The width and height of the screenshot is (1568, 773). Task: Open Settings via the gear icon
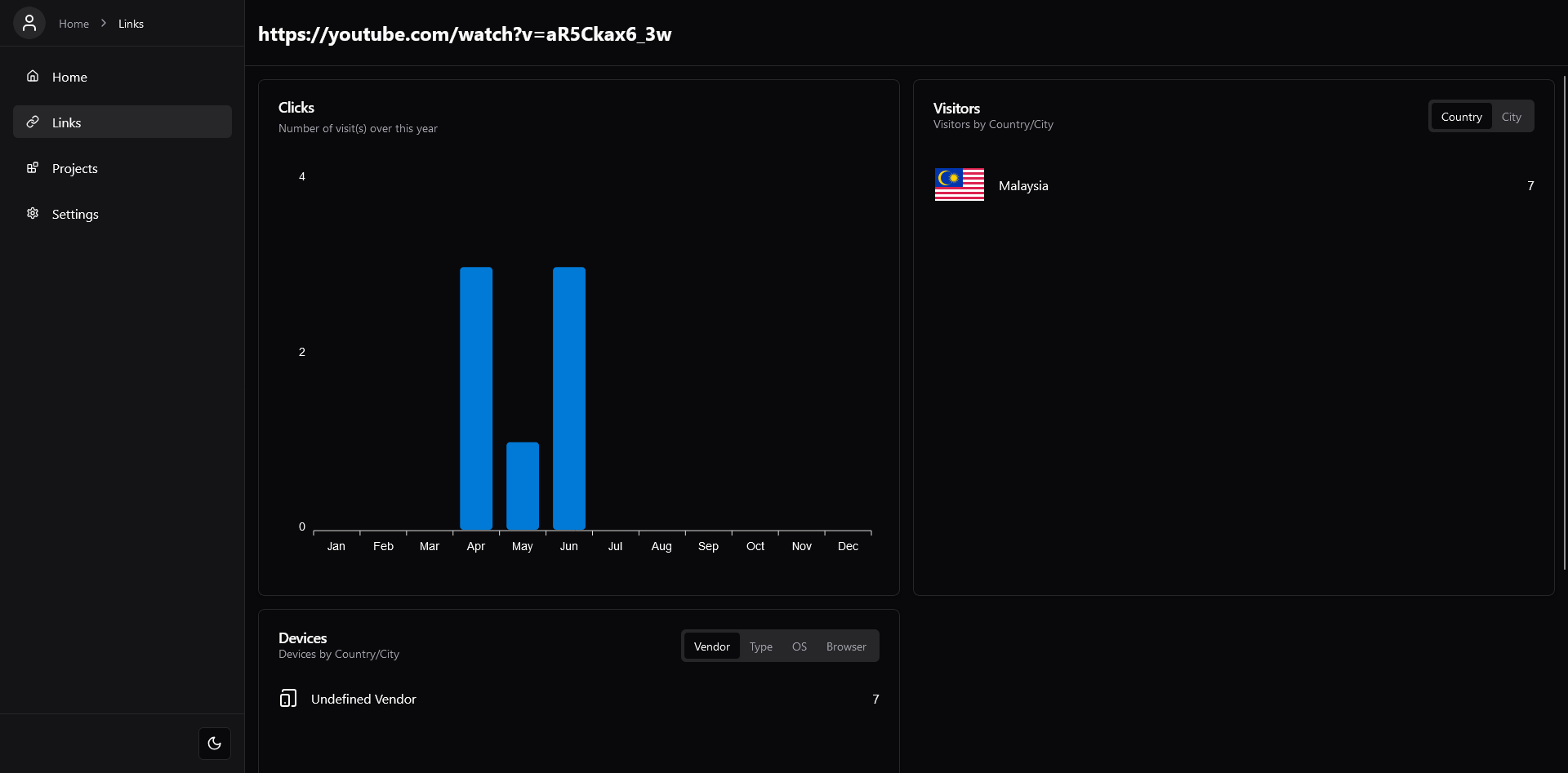pyautogui.click(x=32, y=213)
